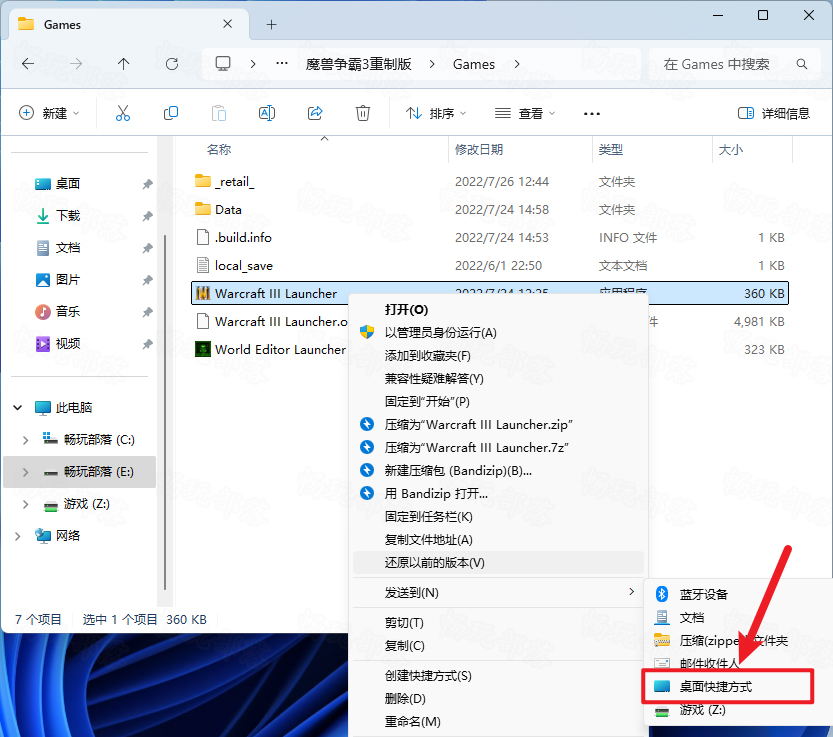Click the Delete trash icon in toolbar
Screen dimensions: 833x737
tap(363, 113)
